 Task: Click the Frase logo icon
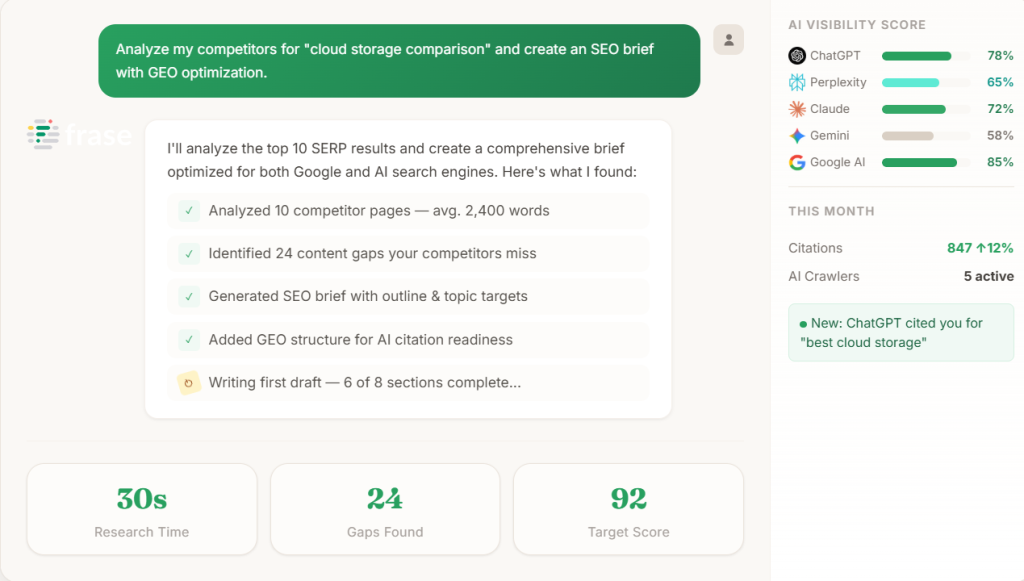click(44, 134)
